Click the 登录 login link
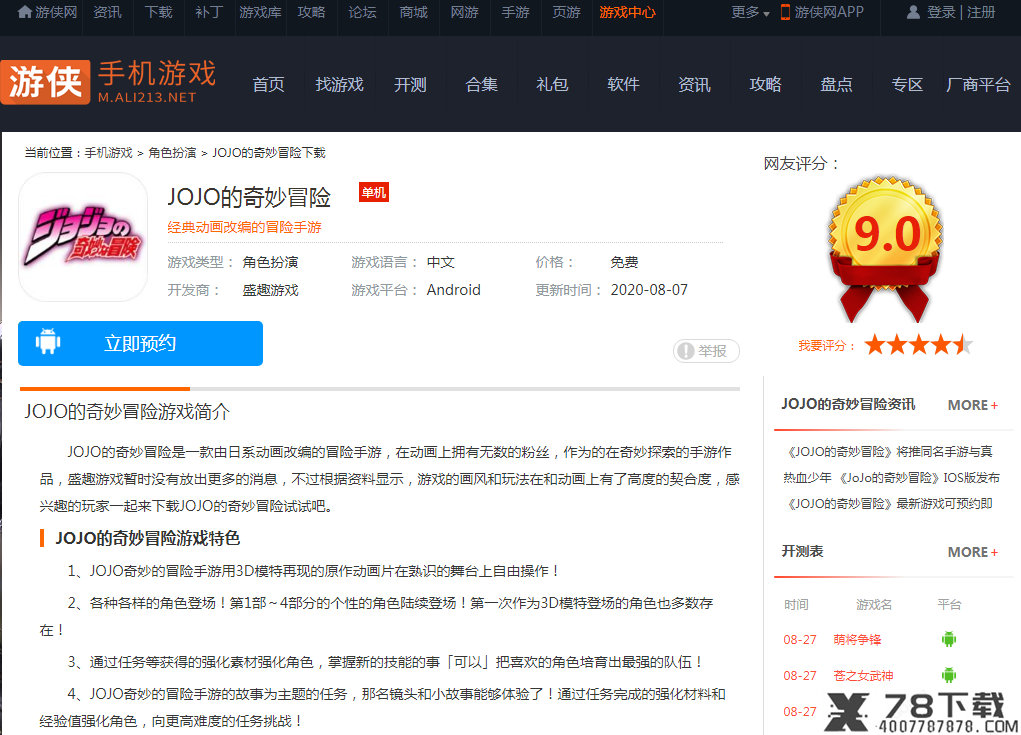The image size is (1021, 735). coord(941,12)
